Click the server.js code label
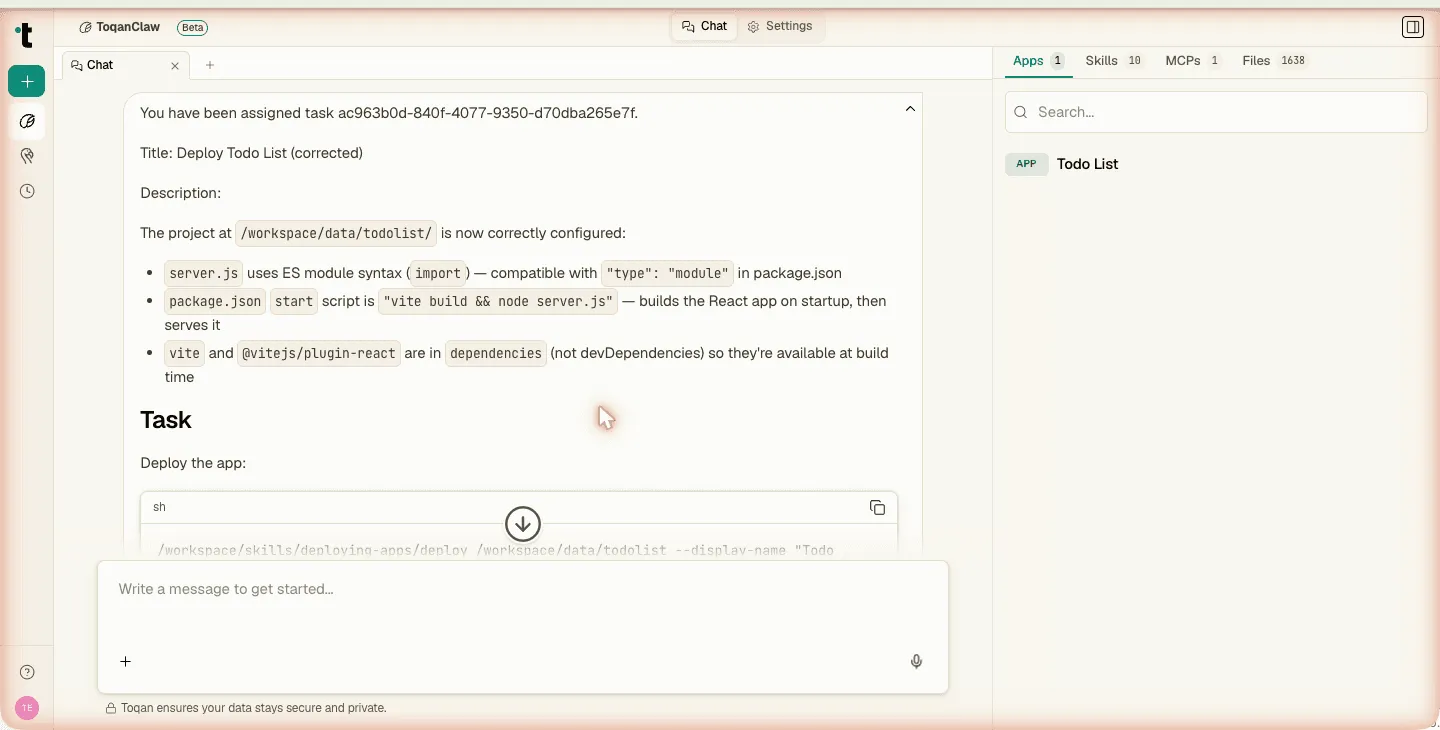1440x730 pixels. click(x=204, y=273)
